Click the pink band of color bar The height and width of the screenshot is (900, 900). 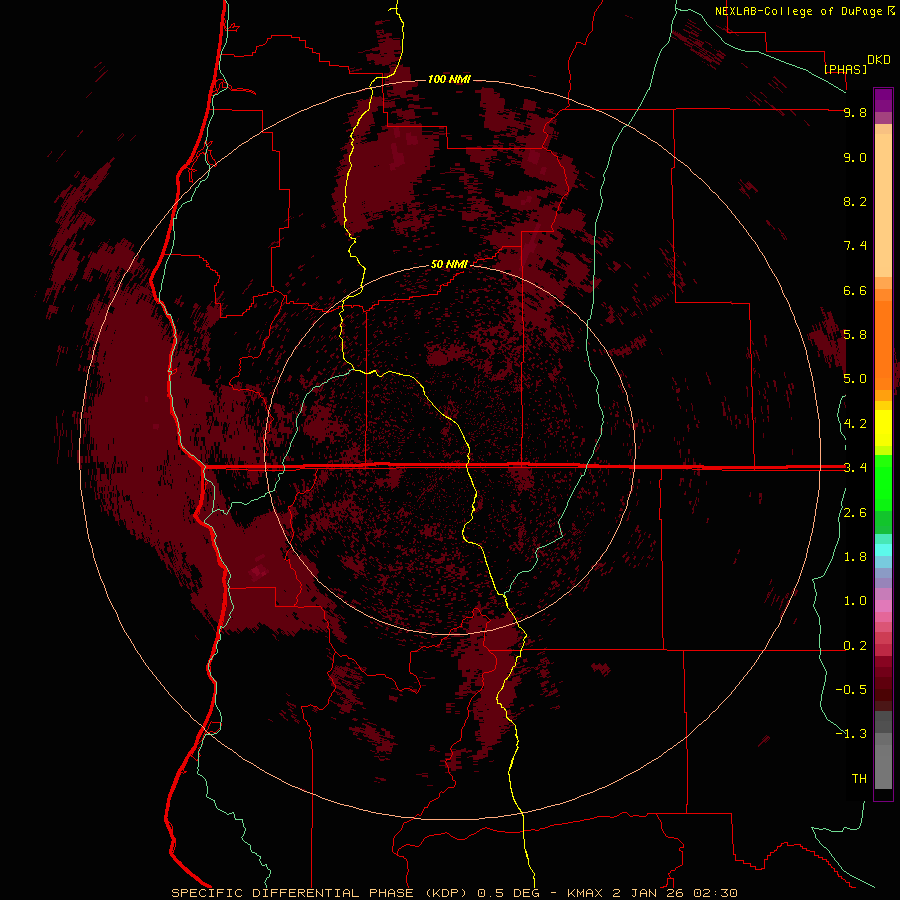point(883,606)
